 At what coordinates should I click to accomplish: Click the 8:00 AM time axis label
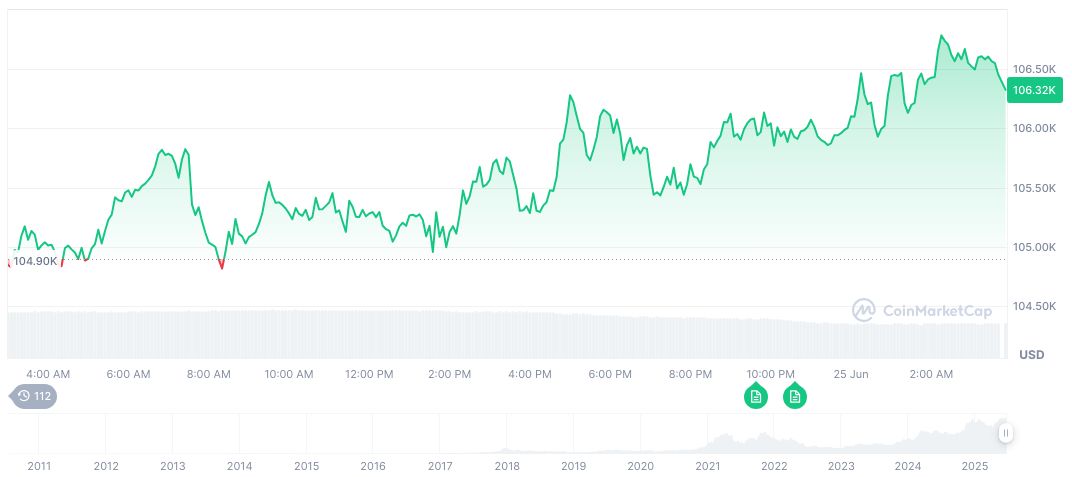pos(209,374)
